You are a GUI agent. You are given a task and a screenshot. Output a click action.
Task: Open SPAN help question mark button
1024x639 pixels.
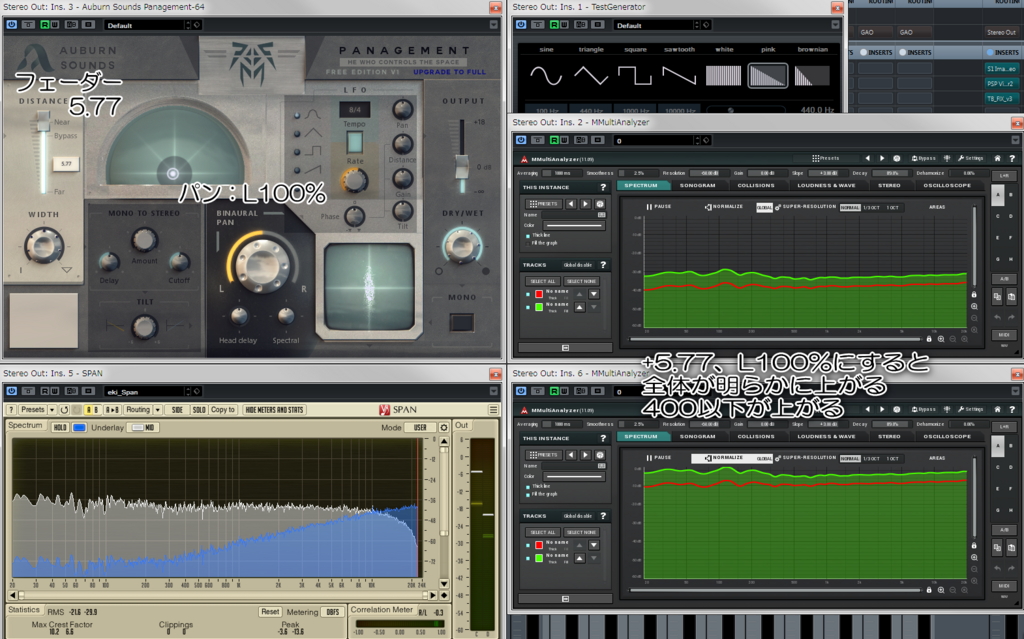(x=11, y=410)
